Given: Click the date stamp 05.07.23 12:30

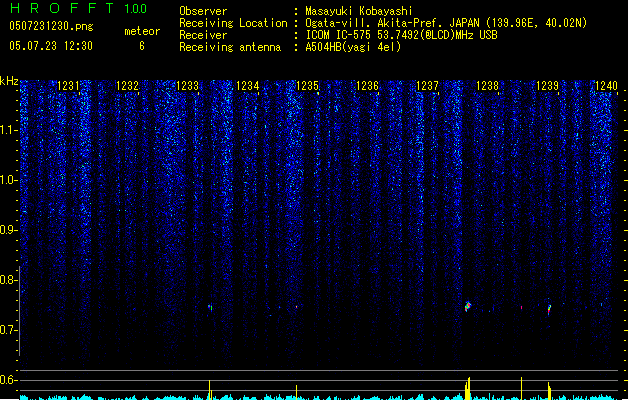Looking at the screenshot, I should pyautogui.click(x=51, y=46).
